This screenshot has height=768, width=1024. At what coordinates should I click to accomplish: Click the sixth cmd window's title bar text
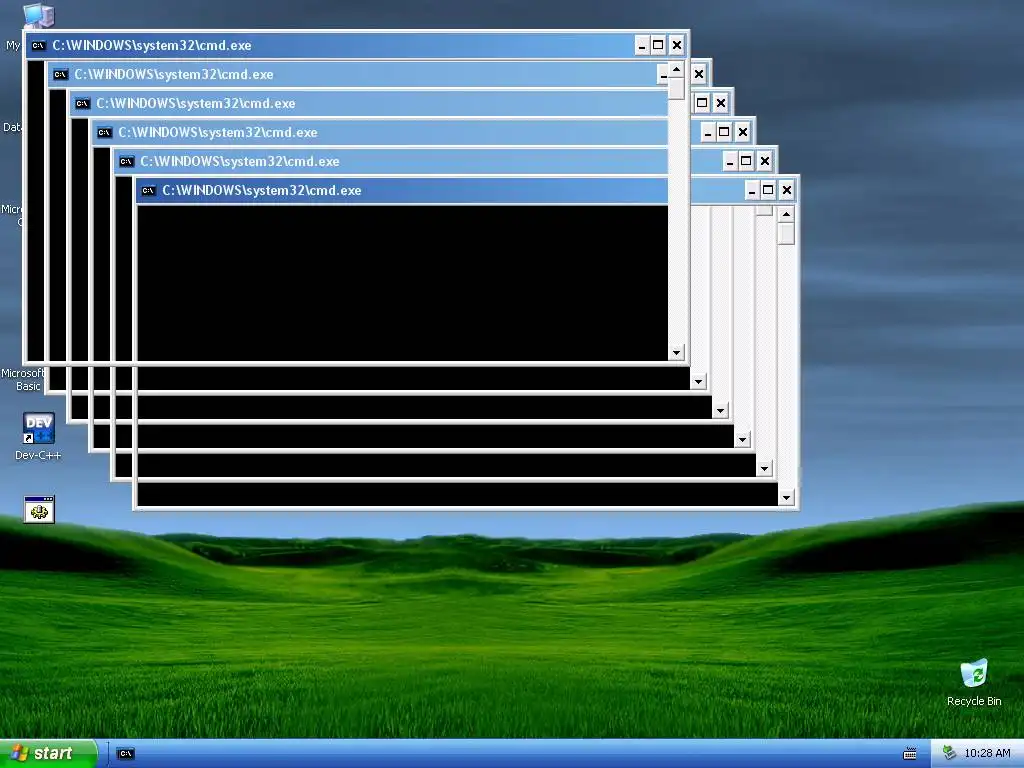(x=261, y=191)
